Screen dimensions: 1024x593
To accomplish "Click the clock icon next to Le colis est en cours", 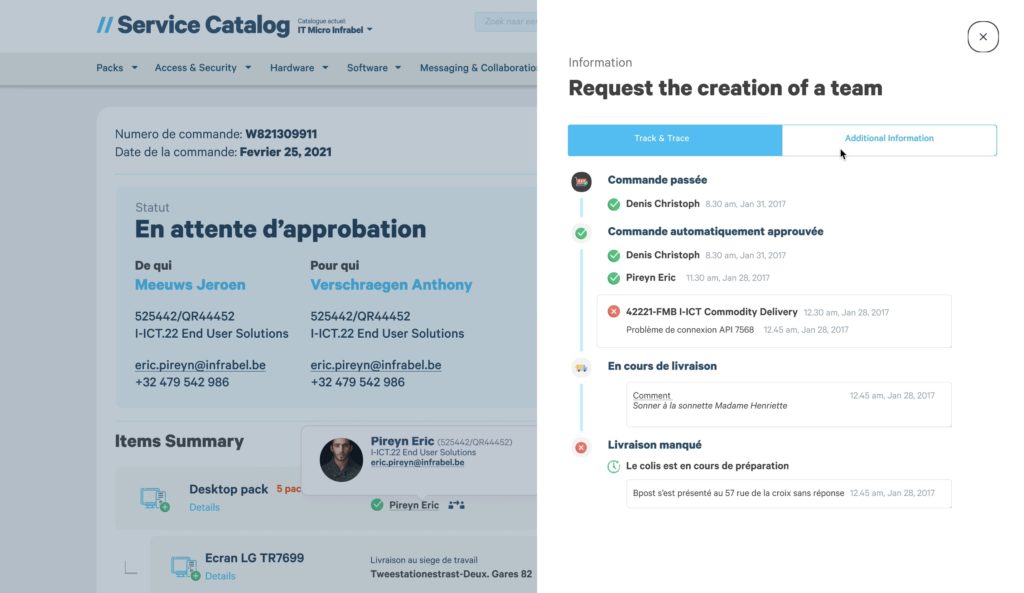I will click(613, 466).
